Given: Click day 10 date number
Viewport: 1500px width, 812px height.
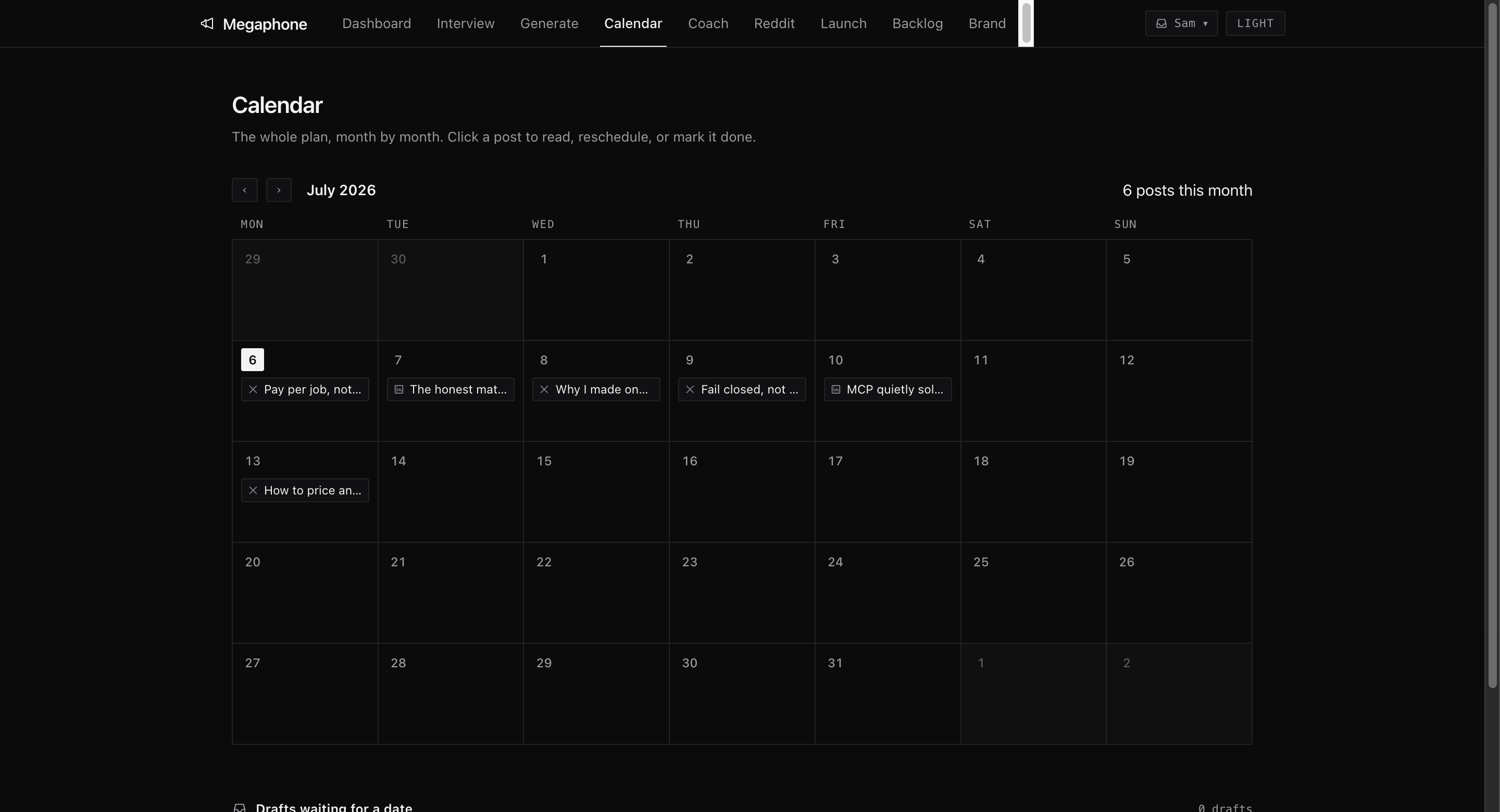Looking at the screenshot, I should [x=835, y=360].
